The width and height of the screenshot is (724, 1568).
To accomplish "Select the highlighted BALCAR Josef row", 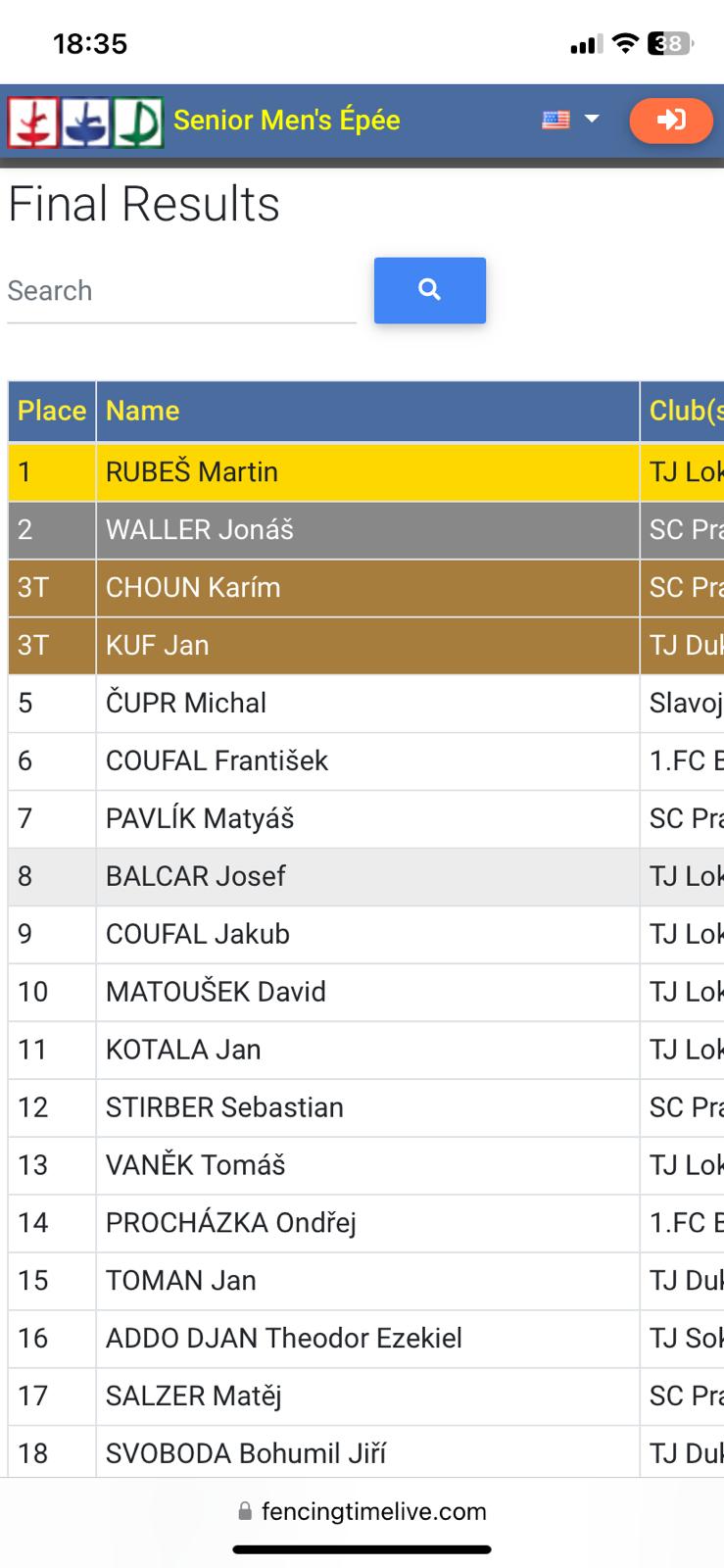I will pyautogui.click(x=365, y=876).
